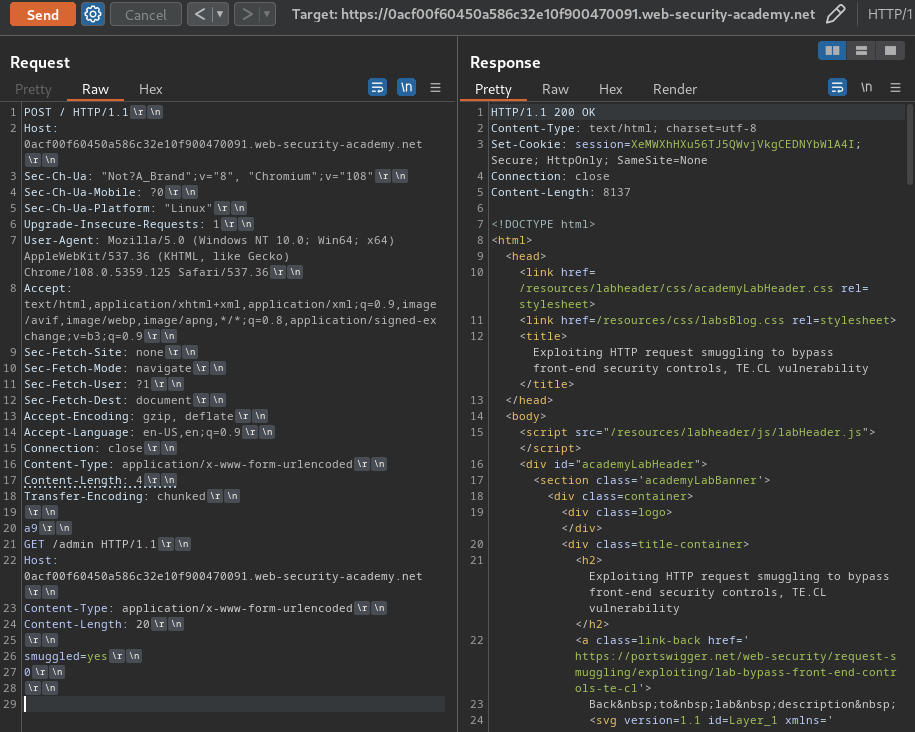
Task: Click the labsBlog.css link line in response
Action: pos(707,320)
